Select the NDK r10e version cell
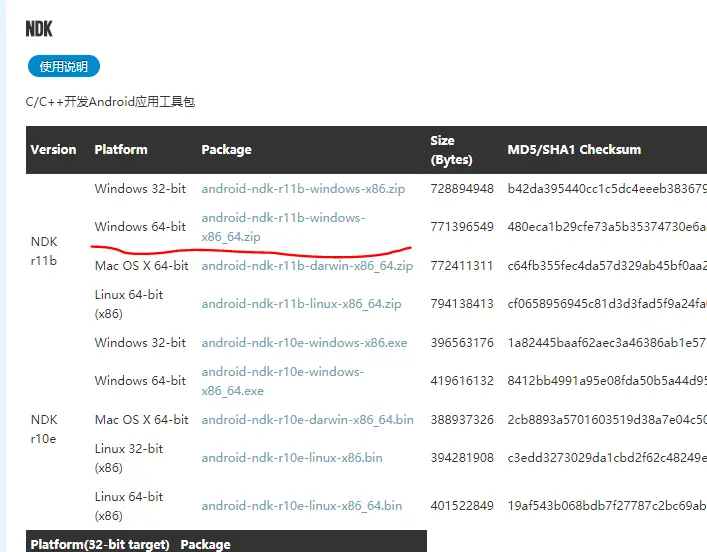Screen dimensions: 707x552 pyautogui.click(x=44, y=429)
